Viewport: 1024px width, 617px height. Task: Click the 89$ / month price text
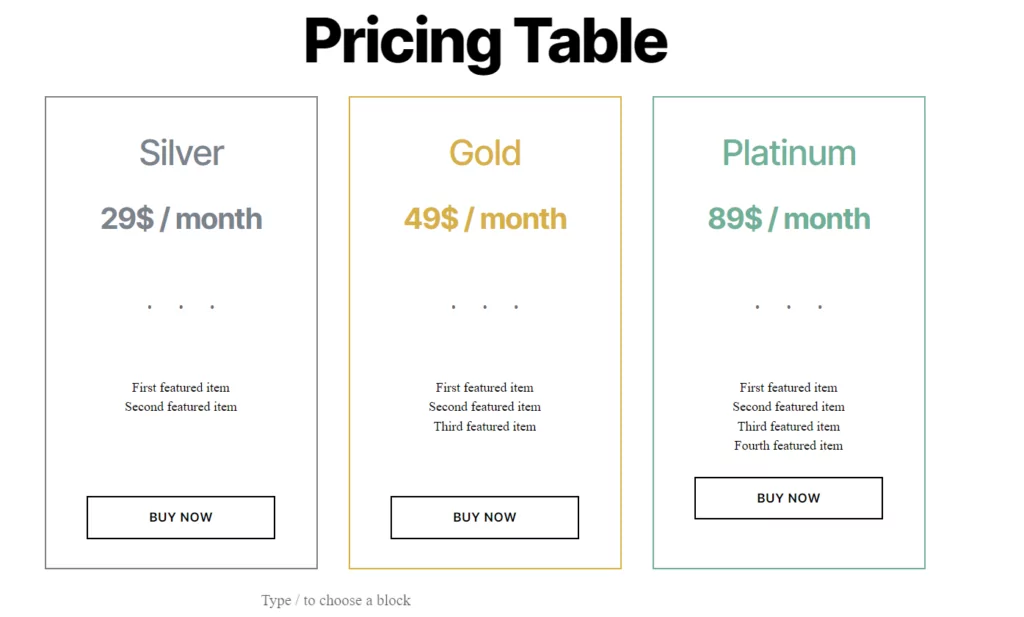click(x=788, y=219)
